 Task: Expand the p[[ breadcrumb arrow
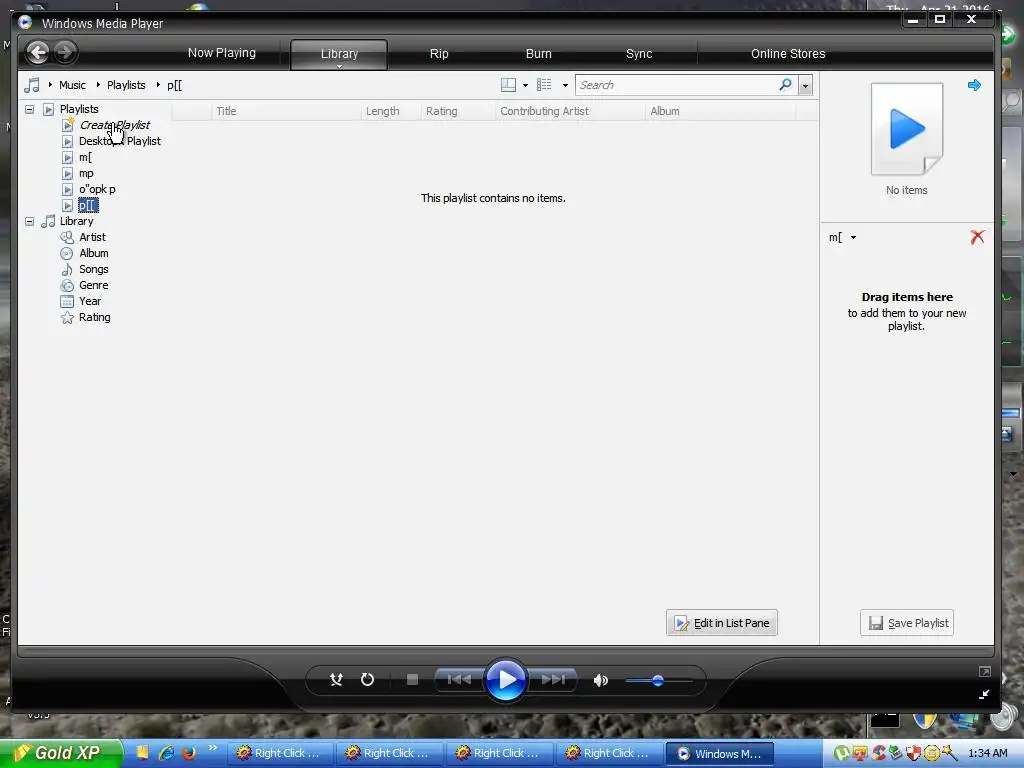pyautogui.click(x=158, y=85)
